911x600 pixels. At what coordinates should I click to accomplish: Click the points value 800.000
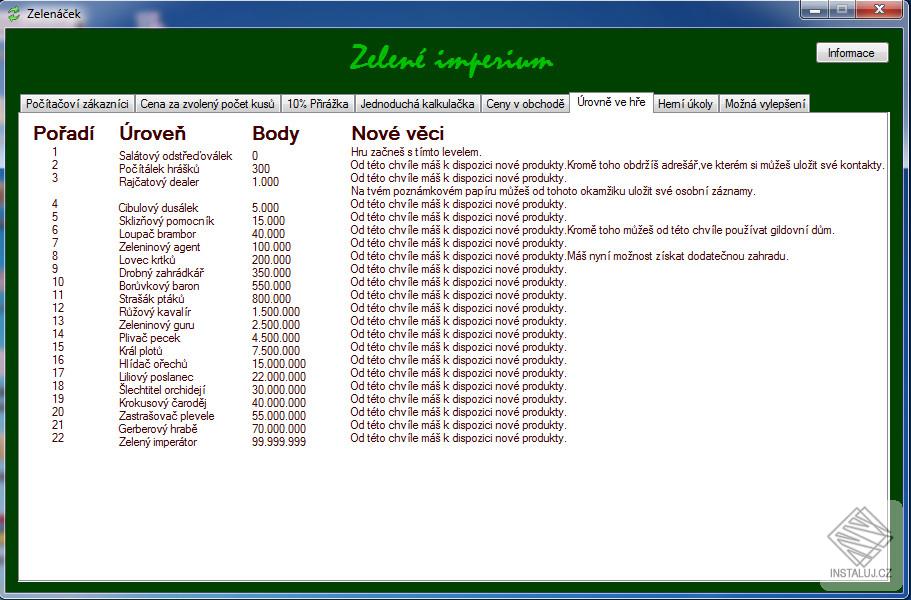pyautogui.click(x=271, y=299)
